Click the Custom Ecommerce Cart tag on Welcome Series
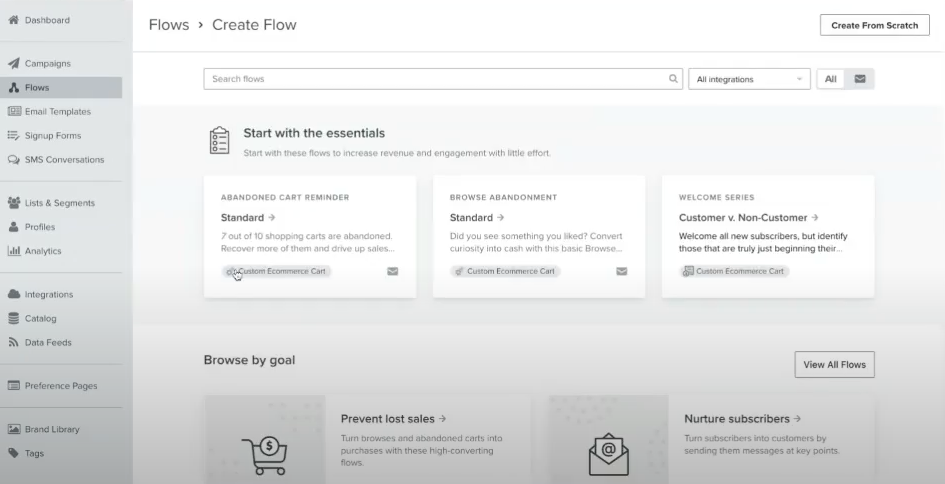This screenshot has height=484, width=945. click(x=735, y=271)
